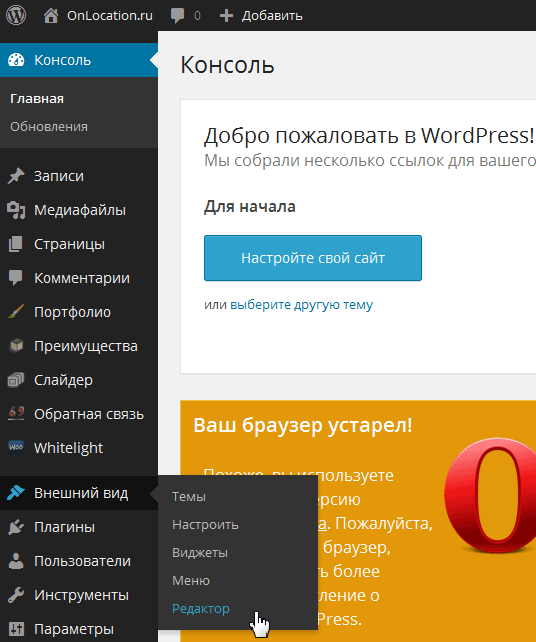This screenshot has height=642, width=536.
Task: Click the Параметры sliders icon
Action: tap(16, 628)
